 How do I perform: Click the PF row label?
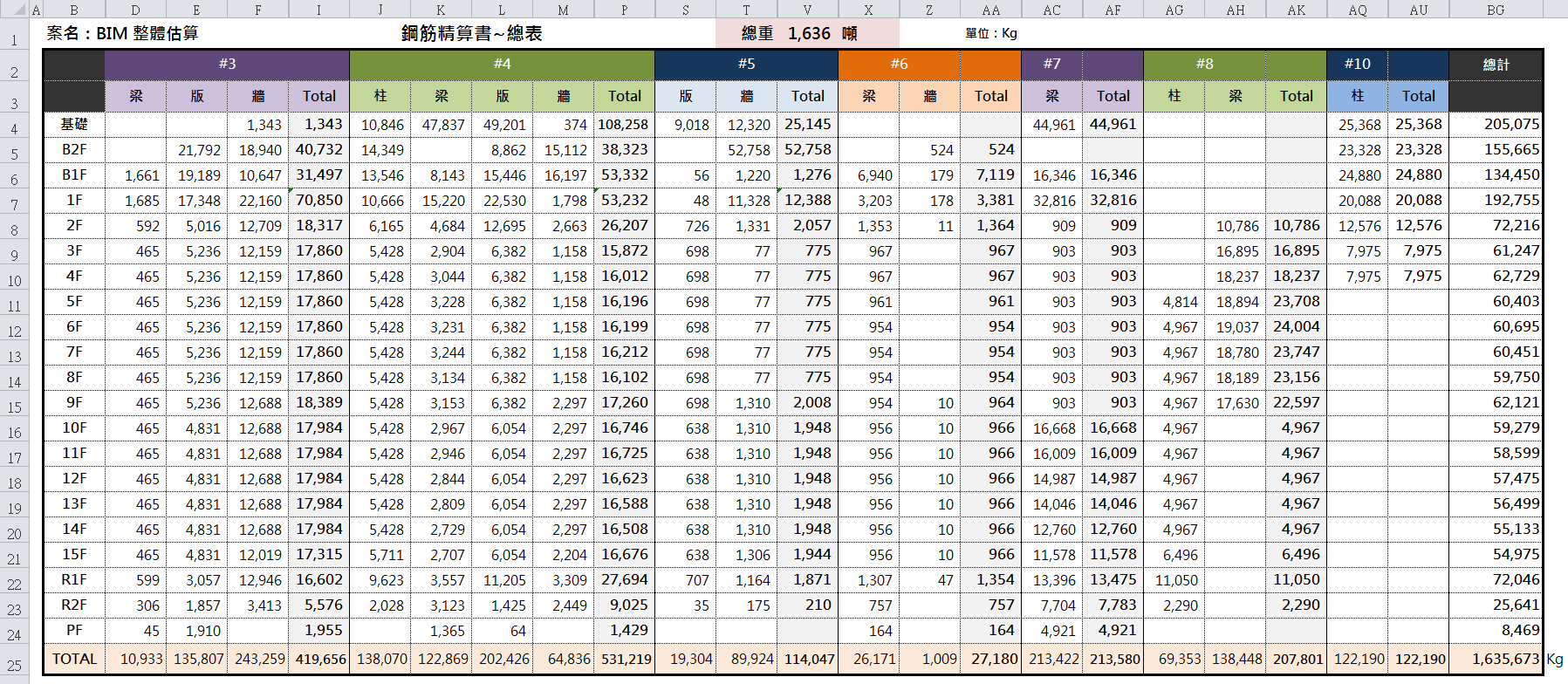74,631
